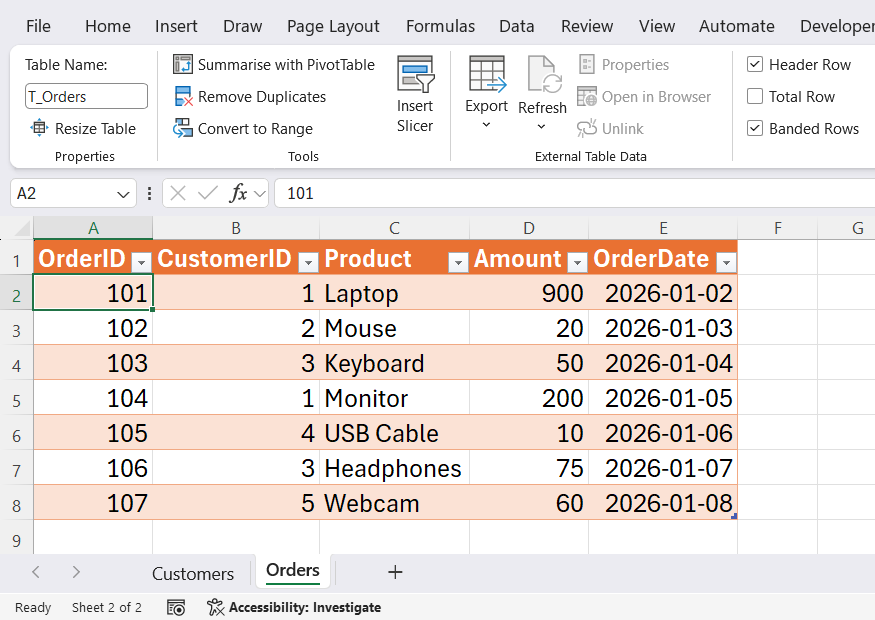Select the Orders sheet tab
This screenshot has width=875, height=620.
tap(293, 570)
